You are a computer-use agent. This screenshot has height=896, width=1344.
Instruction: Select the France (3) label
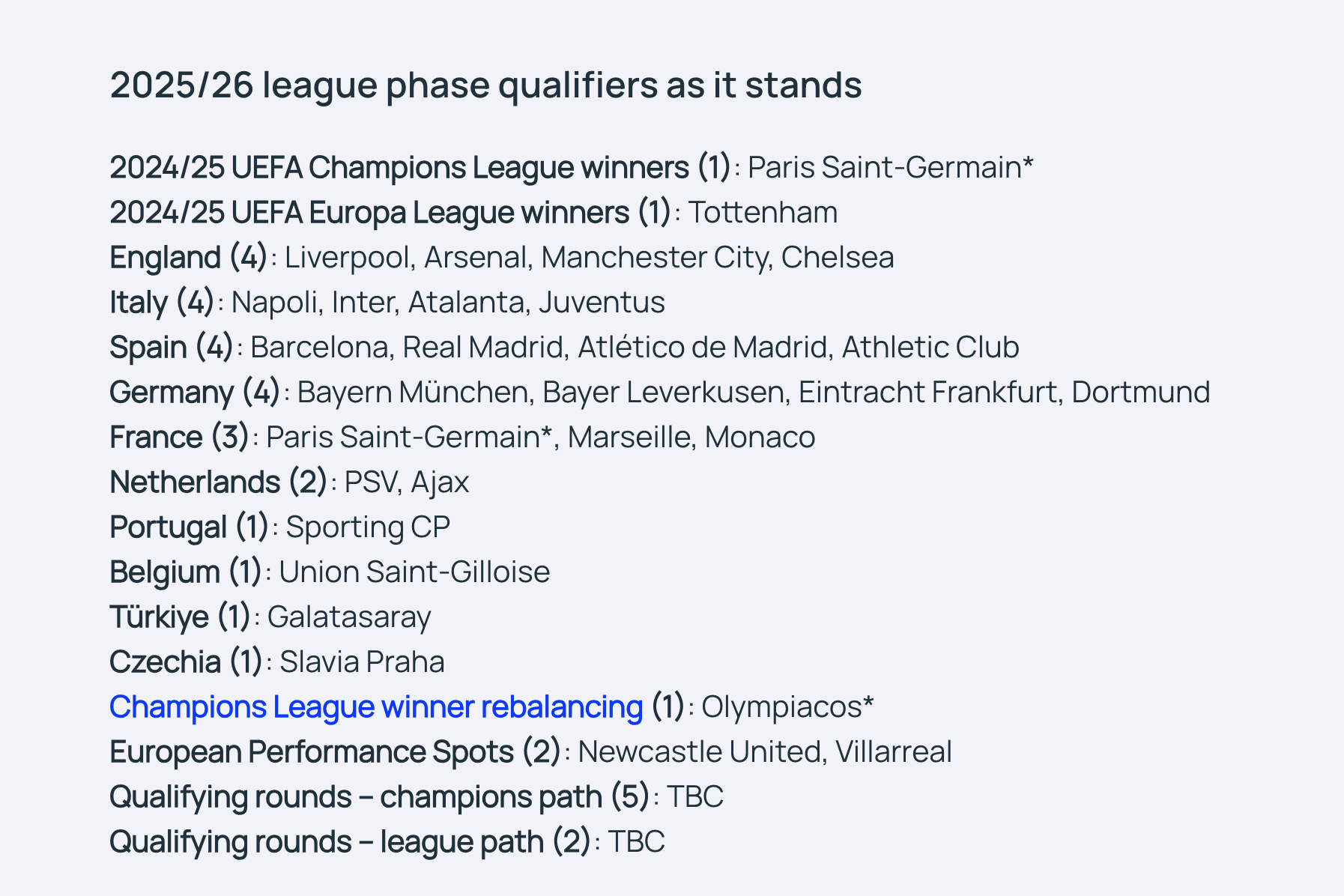(x=179, y=438)
